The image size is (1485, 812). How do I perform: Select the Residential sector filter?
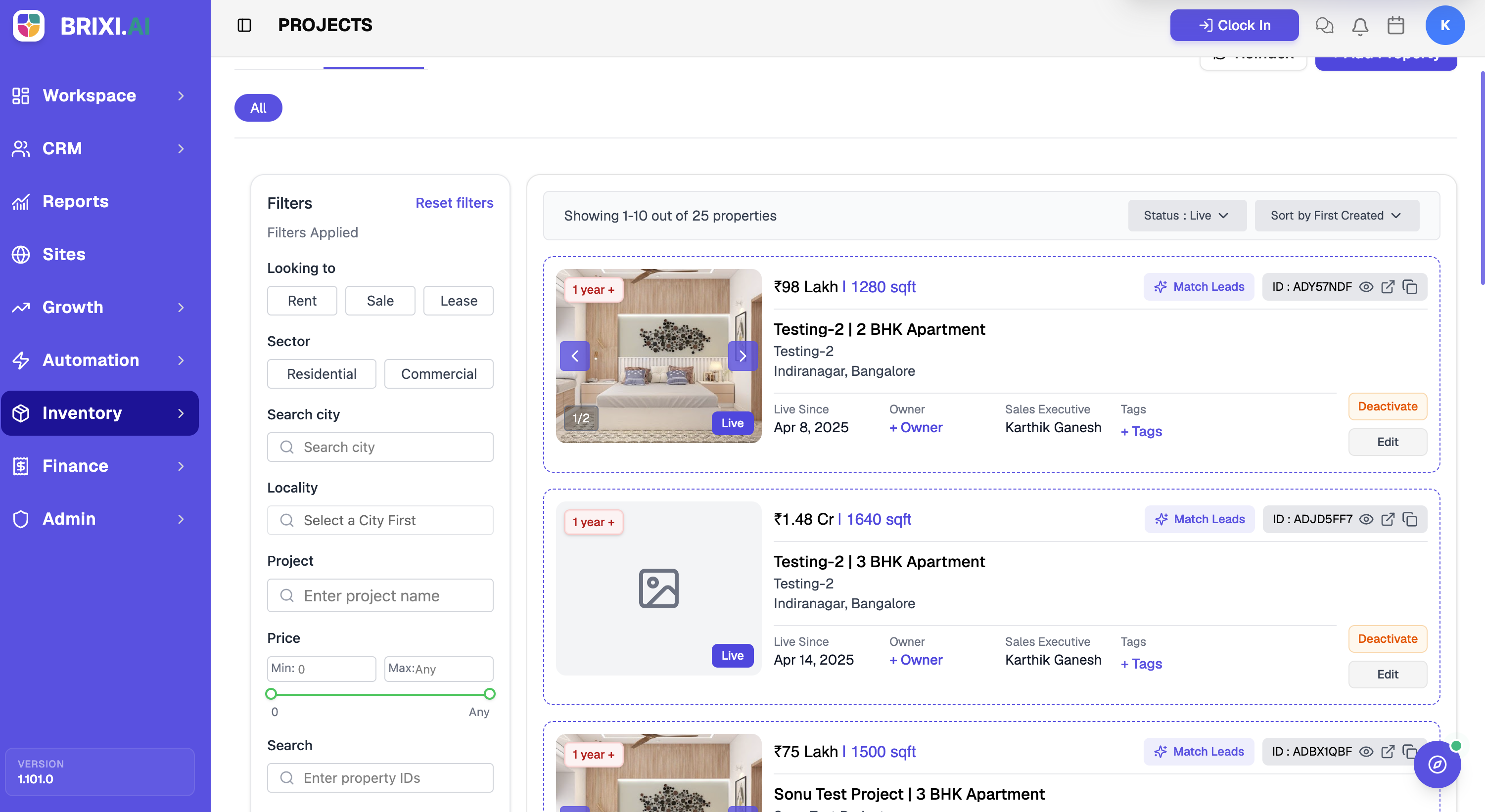[322, 374]
